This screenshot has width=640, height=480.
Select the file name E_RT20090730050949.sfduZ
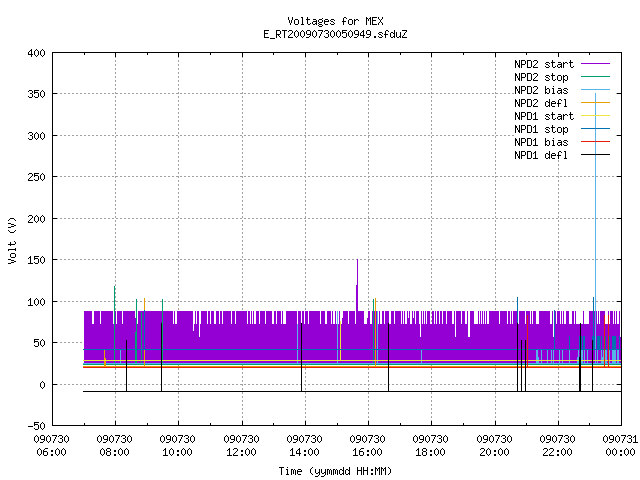click(335, 34)
